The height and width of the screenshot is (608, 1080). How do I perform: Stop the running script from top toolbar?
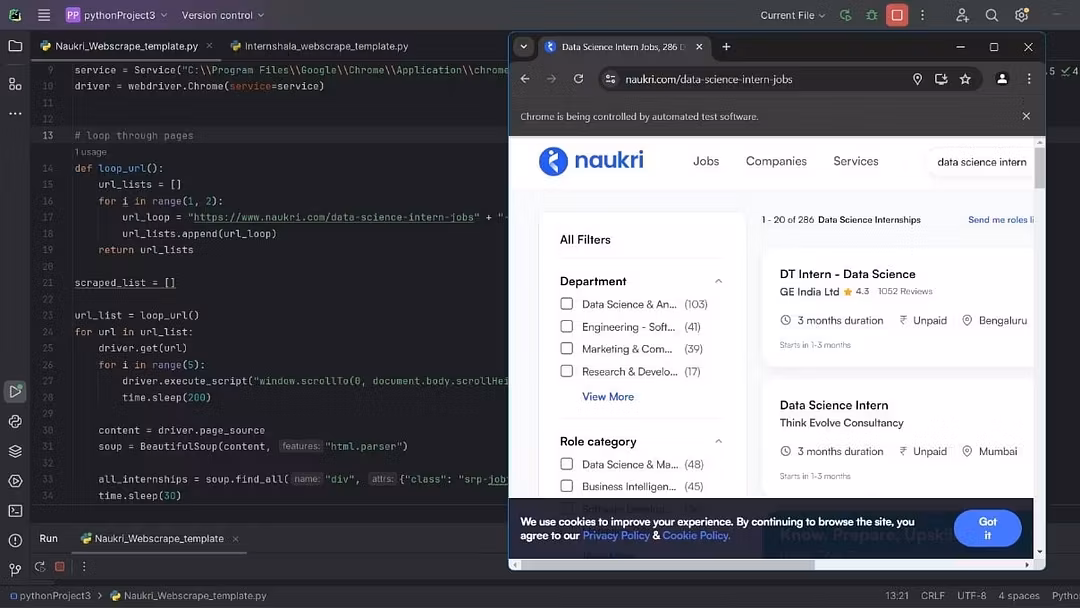[x=897, y=15]
